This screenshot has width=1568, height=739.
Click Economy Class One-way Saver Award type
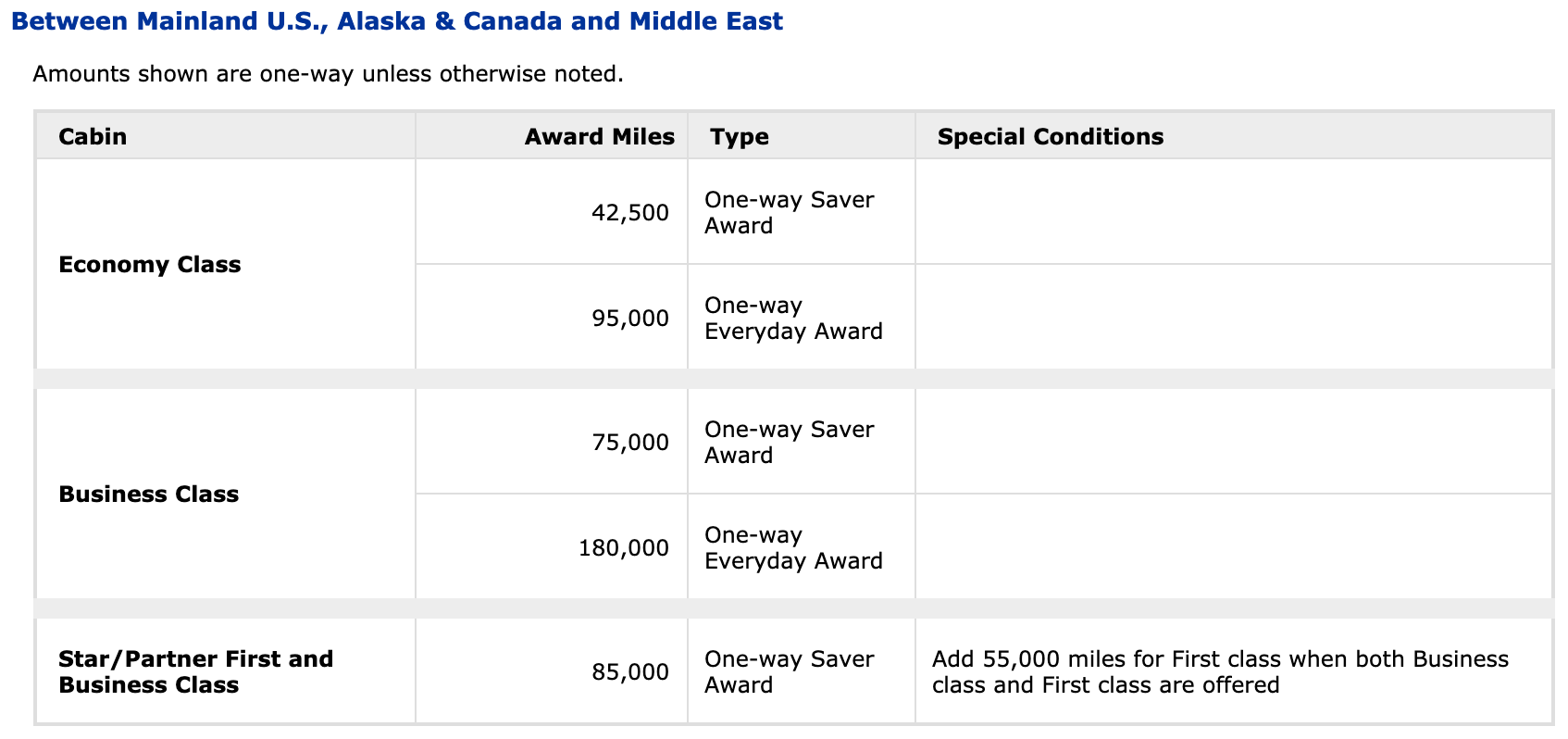(789, 213)
